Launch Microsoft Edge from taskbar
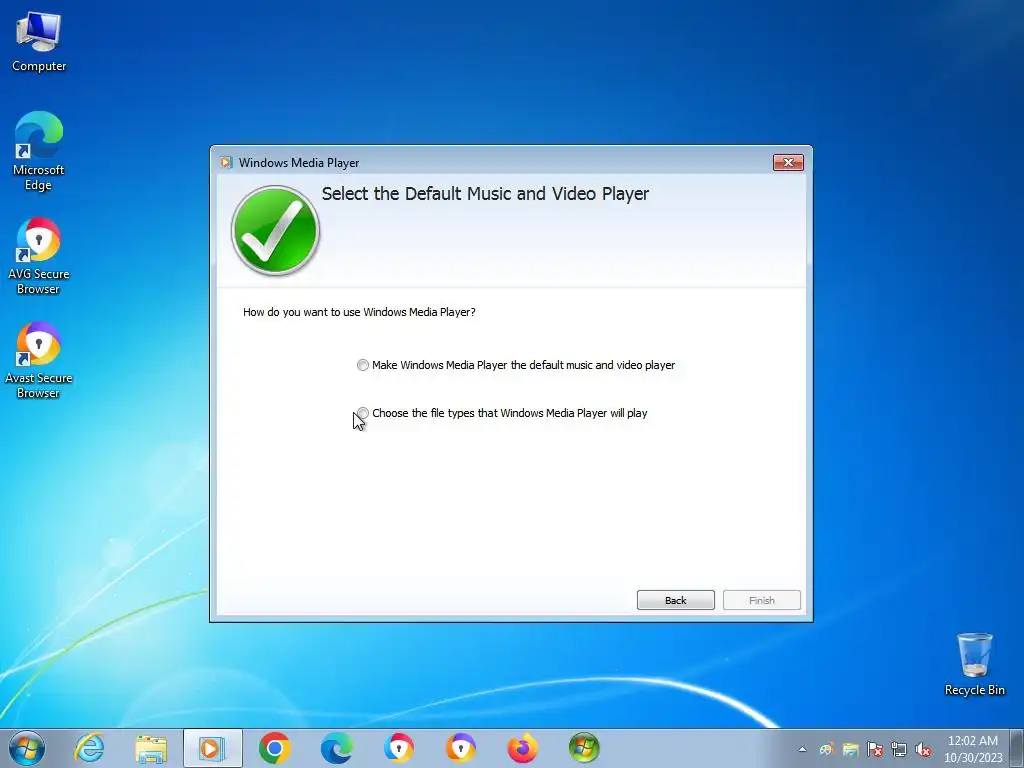 (x=336, y=748)
